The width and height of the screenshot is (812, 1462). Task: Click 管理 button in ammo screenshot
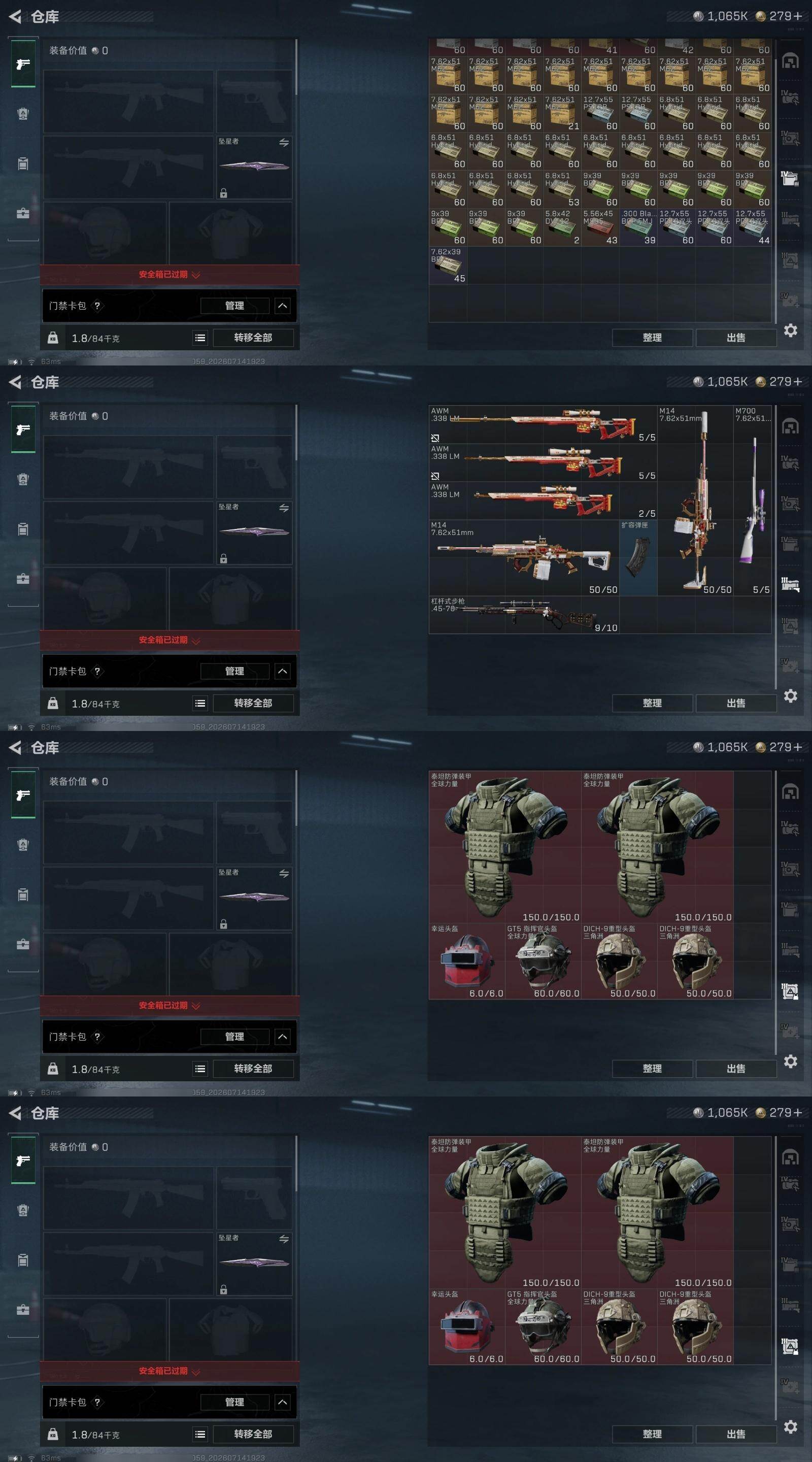[235, 306]
